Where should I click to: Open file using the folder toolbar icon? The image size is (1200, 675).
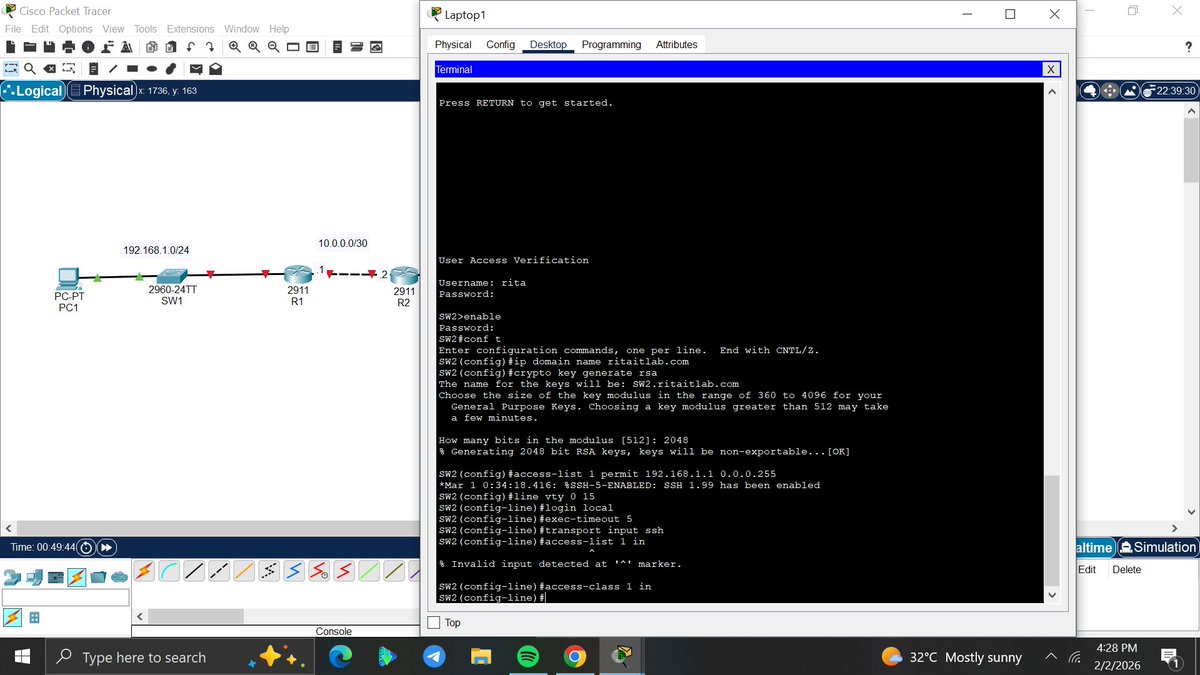coord(30,47)
